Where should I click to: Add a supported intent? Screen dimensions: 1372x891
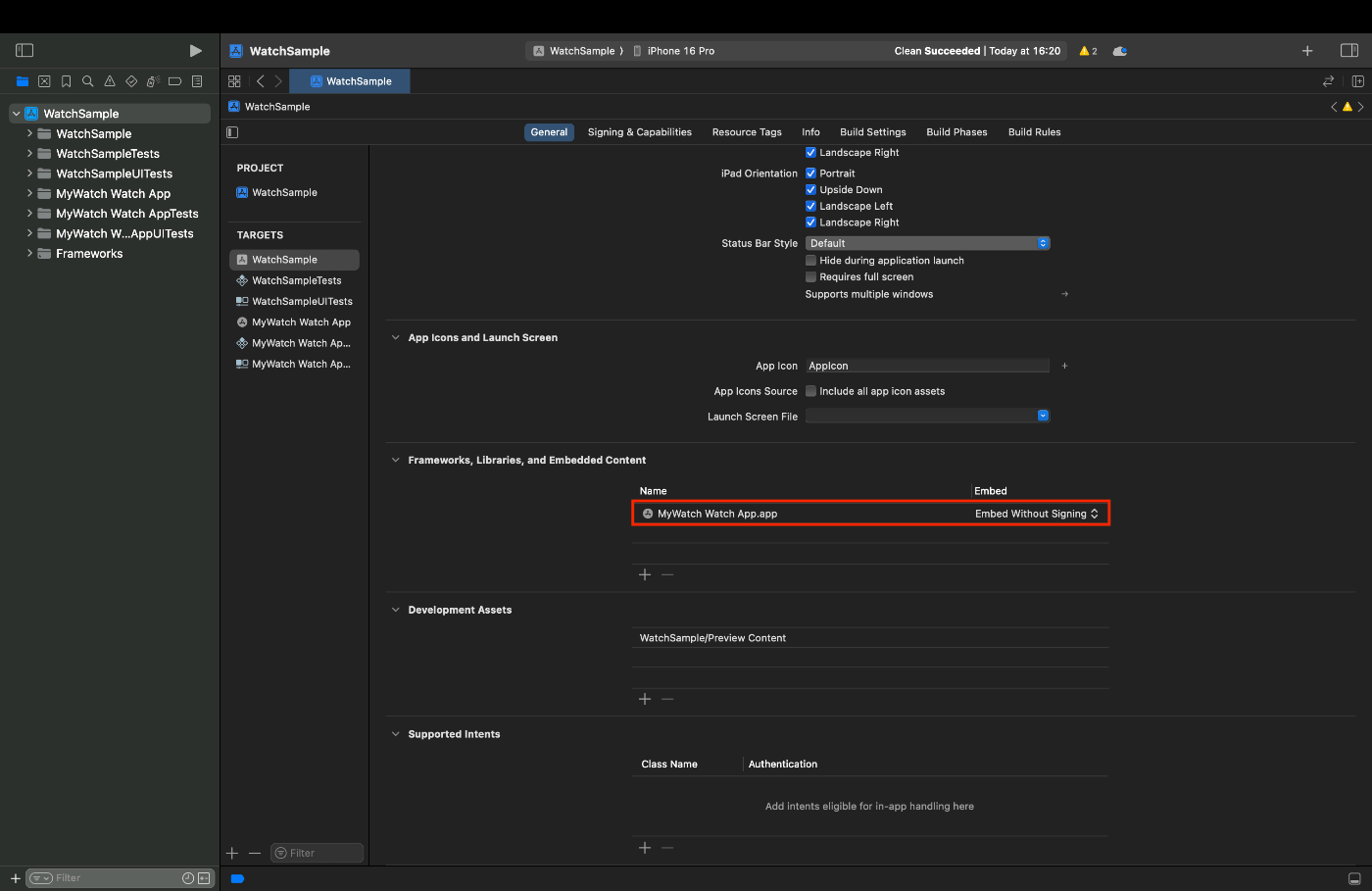(x=645, y=848)
